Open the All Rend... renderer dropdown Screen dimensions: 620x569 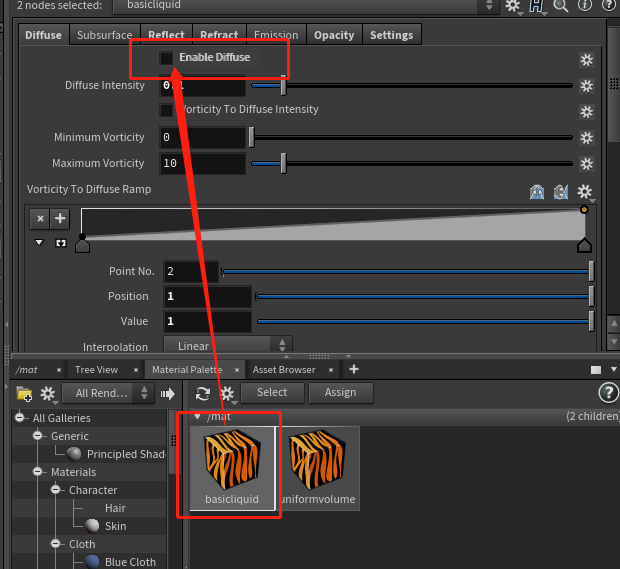pos(107,393)
